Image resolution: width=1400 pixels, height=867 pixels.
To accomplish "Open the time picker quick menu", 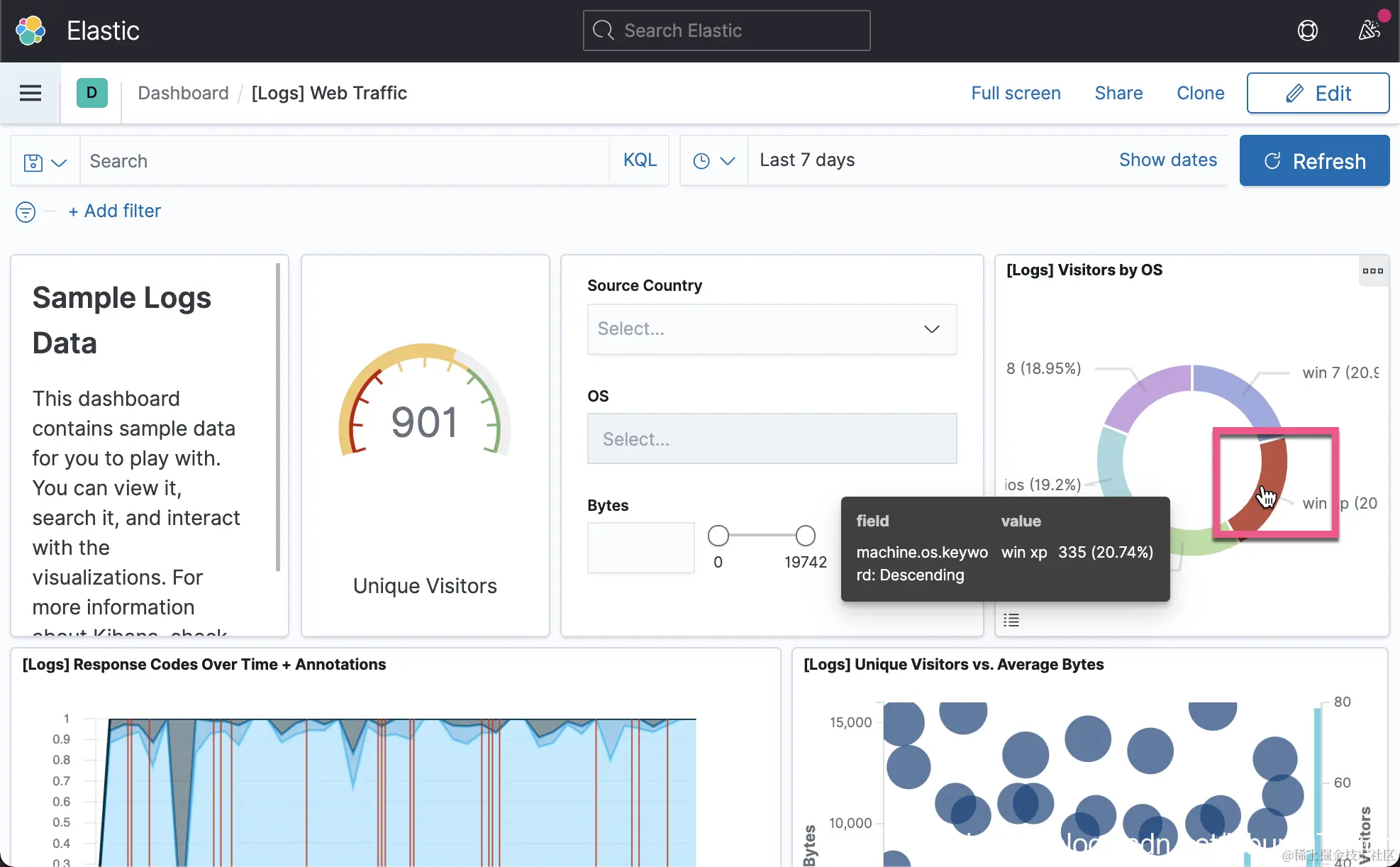I will (713, 161).
